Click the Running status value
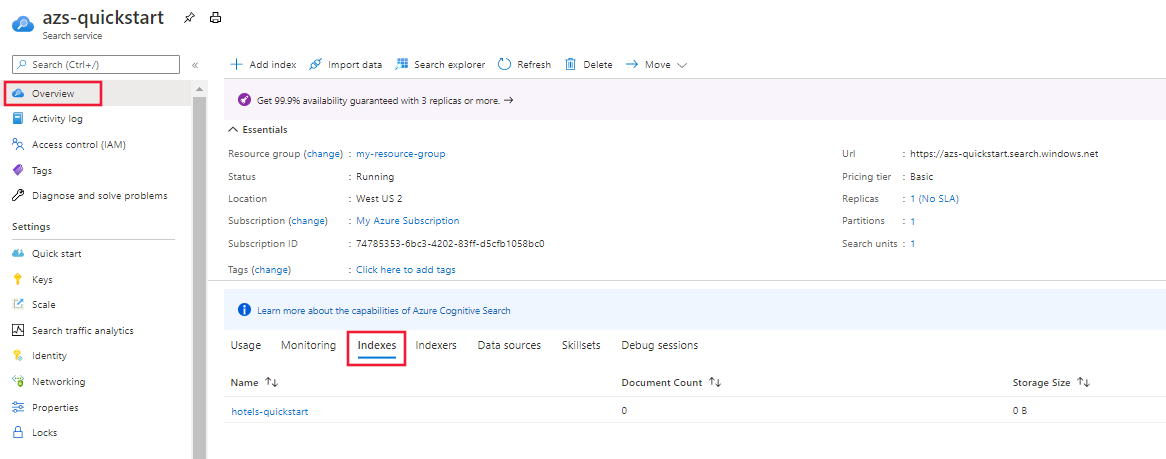This screenshot has height=459, width=1166. tap(375, 176)
